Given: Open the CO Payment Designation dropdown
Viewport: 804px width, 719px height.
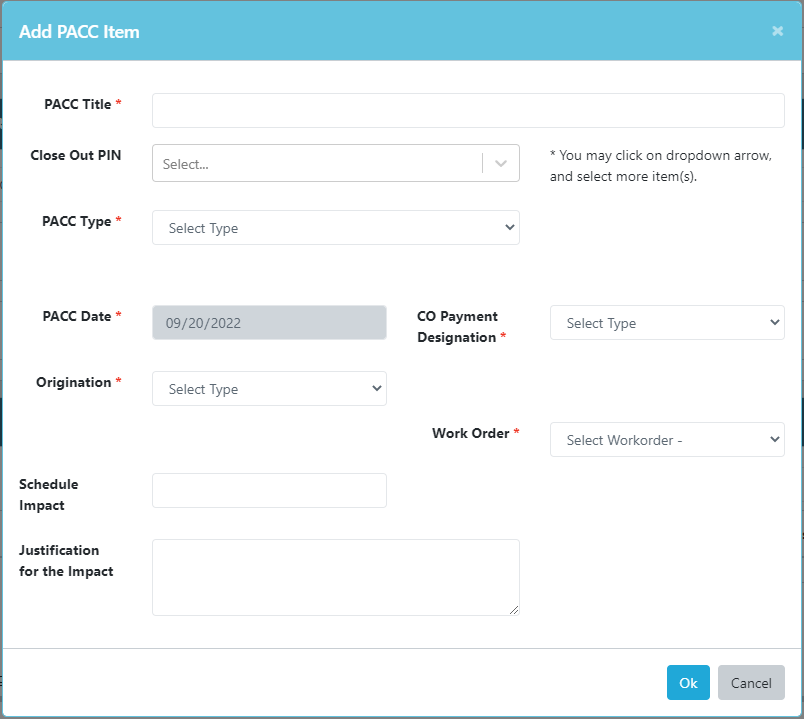Looking at the screenshot, I should [x=667, y=323].
